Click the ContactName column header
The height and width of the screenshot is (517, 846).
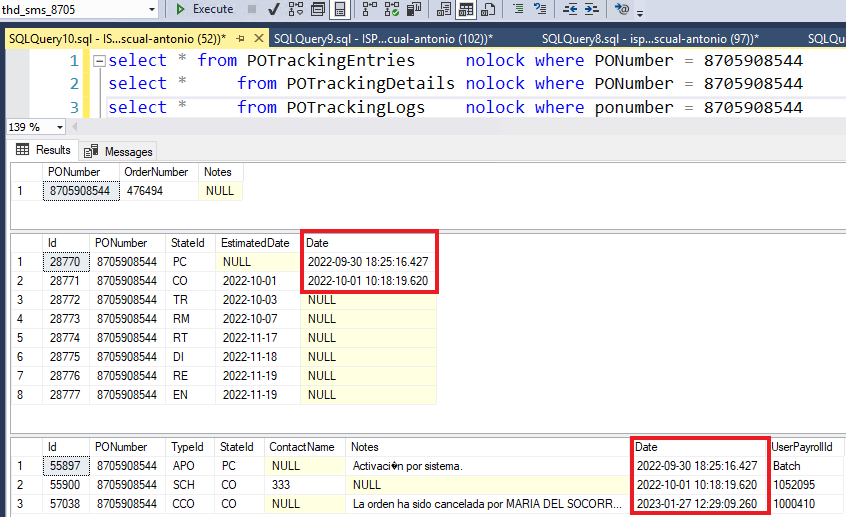[x=304, y=447]
